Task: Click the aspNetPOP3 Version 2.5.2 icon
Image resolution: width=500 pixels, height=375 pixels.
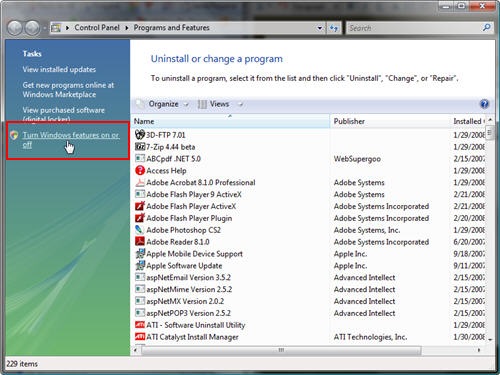Action: [140, 313]
